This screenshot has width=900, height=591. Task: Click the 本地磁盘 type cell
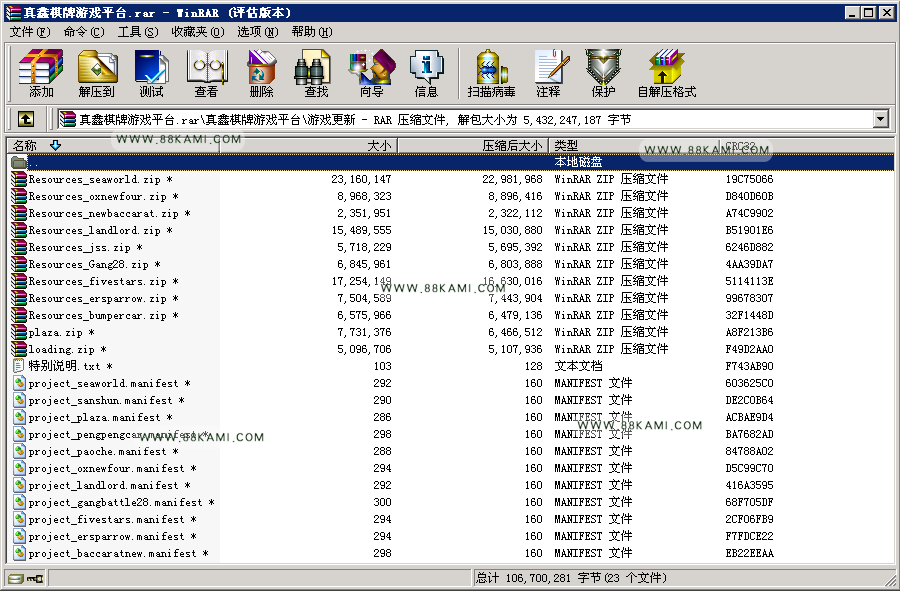click(579, 162)
